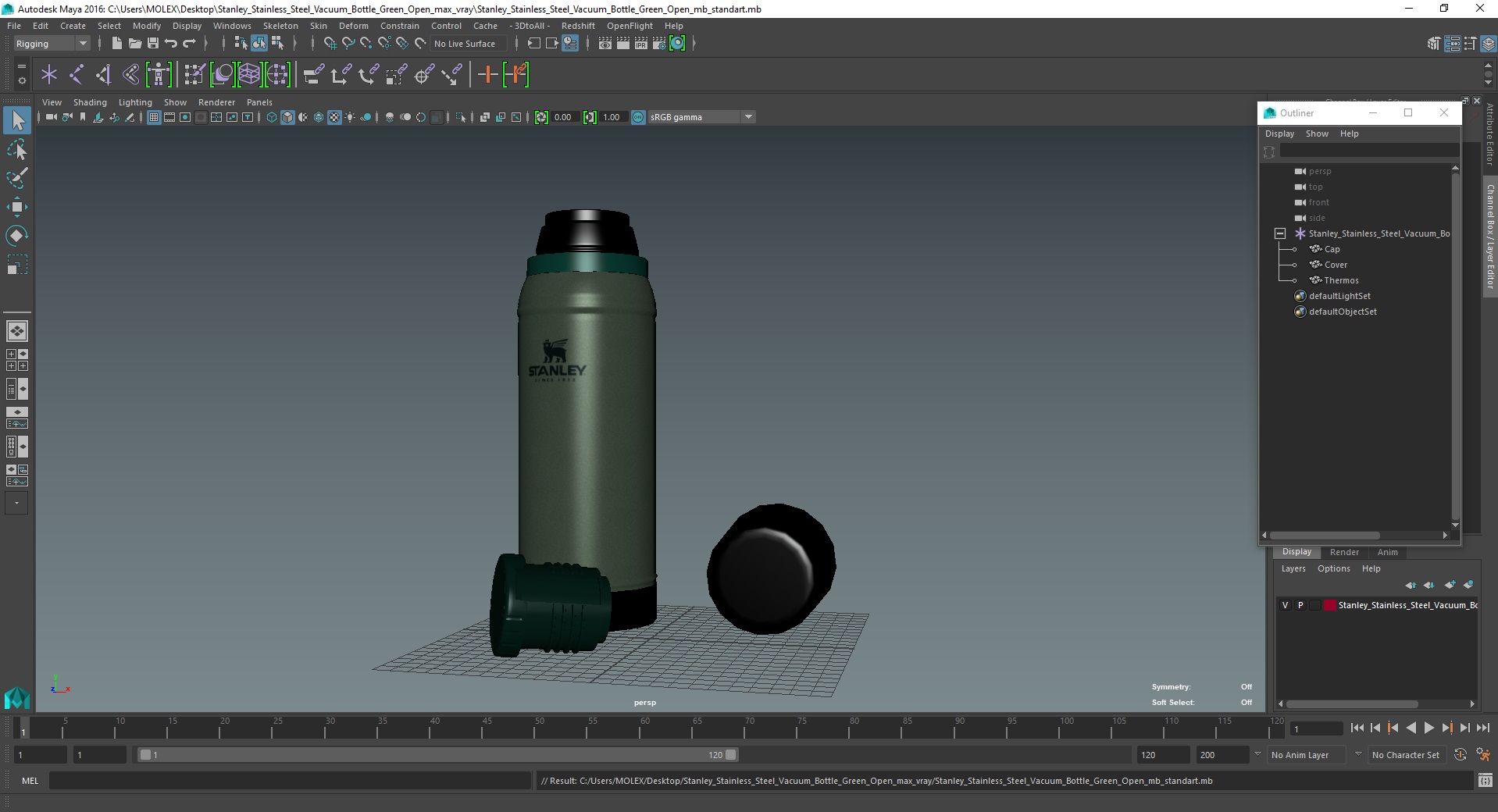Open the Redshift menu
This screenshot has height=812, width=1498.
click(578, 26)
